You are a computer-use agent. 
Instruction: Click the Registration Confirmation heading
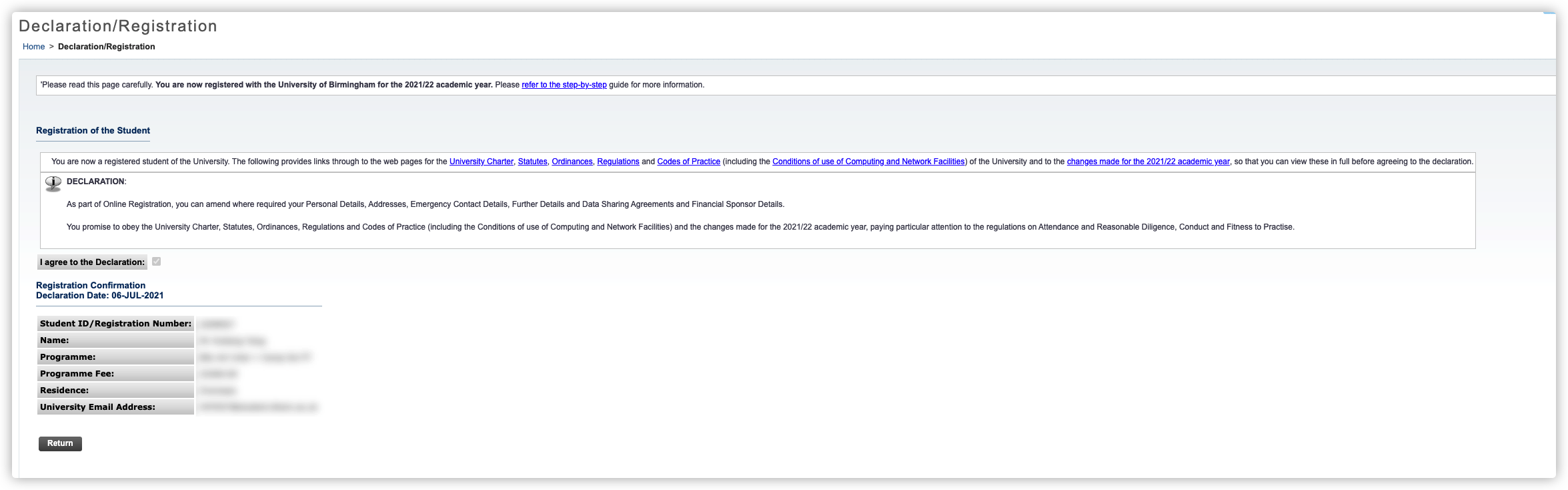pos(91,285)
